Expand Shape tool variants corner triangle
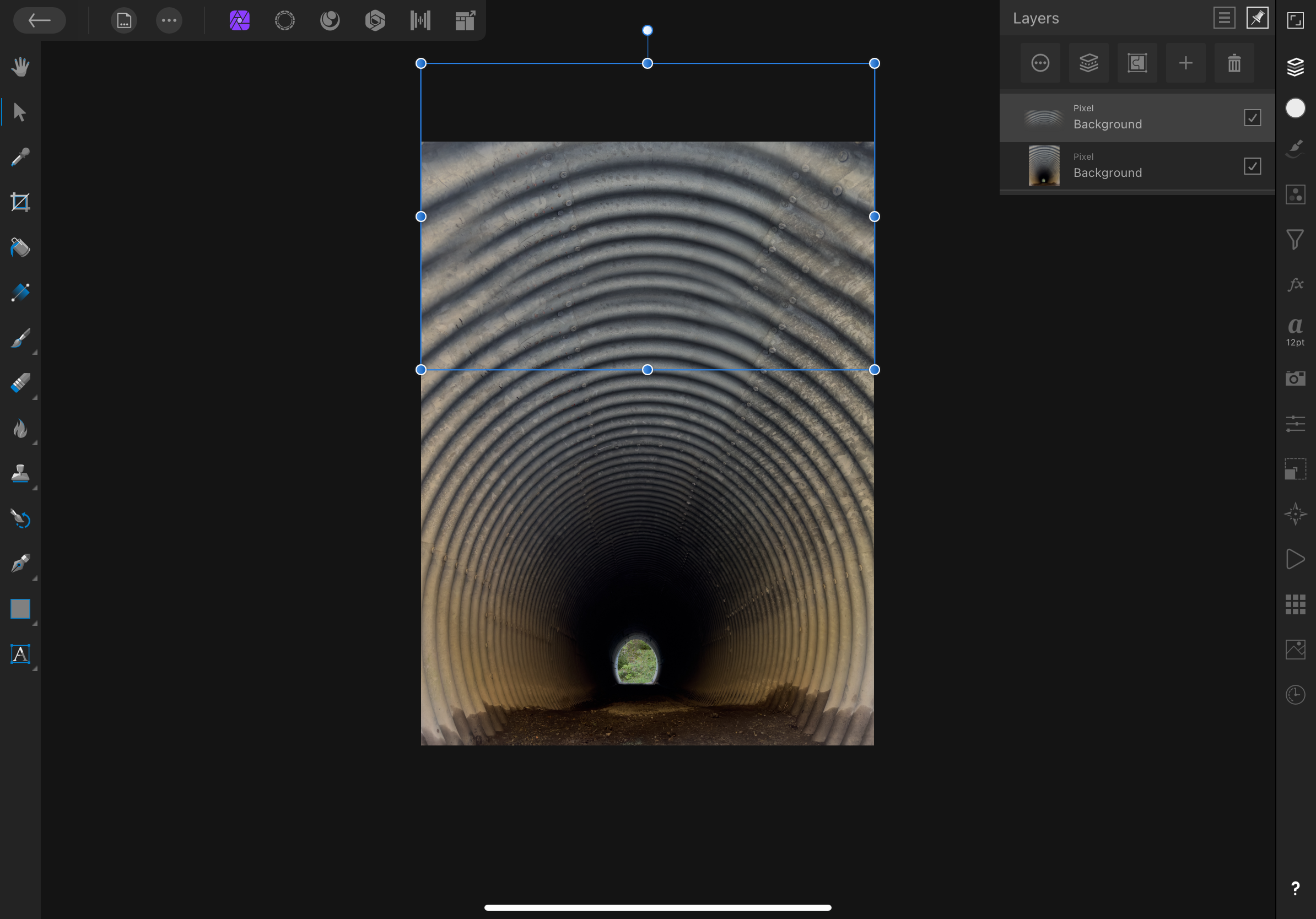 [x=35, y=623]
